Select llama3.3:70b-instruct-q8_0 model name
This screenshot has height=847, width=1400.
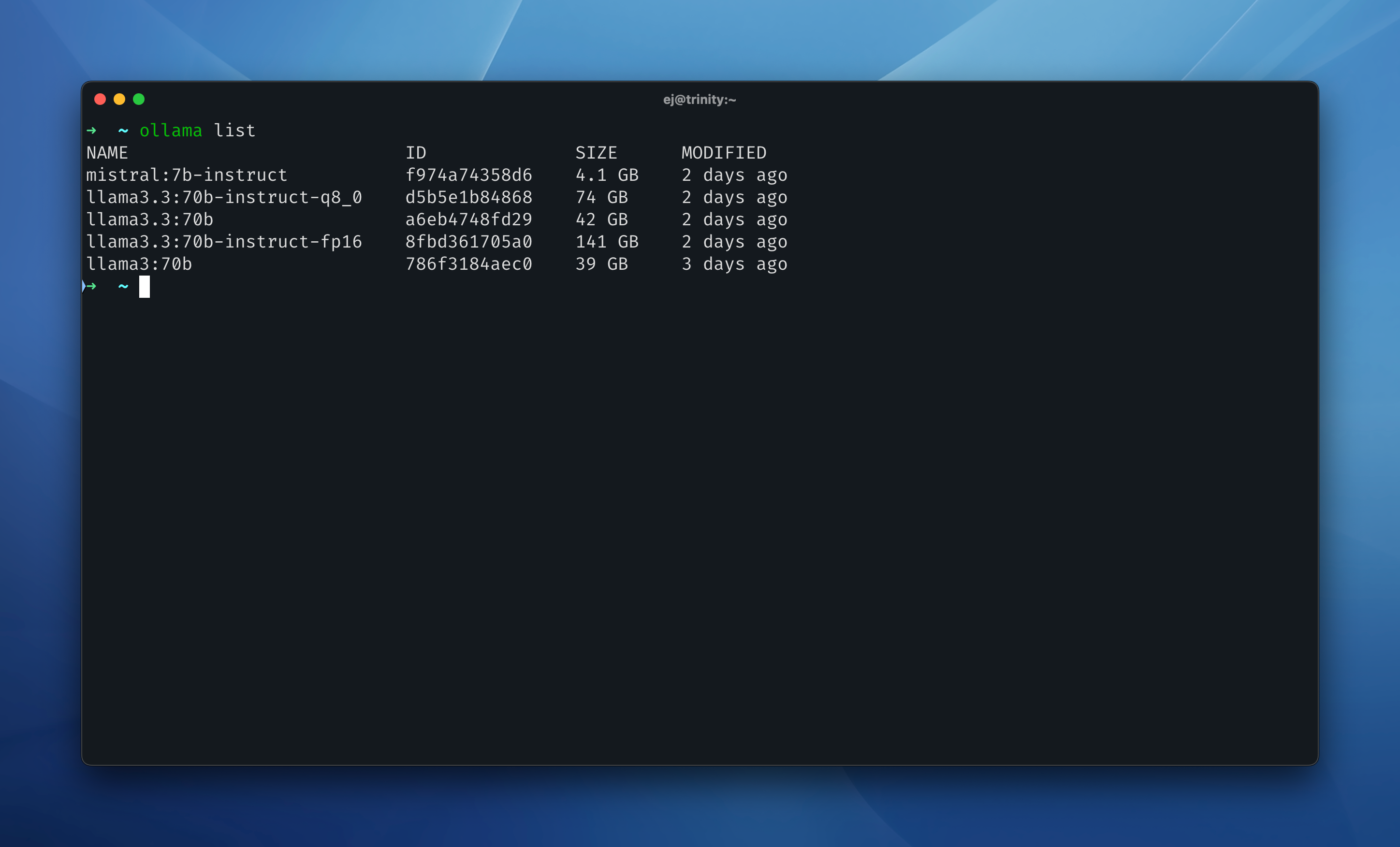click(x=224, y=197)
